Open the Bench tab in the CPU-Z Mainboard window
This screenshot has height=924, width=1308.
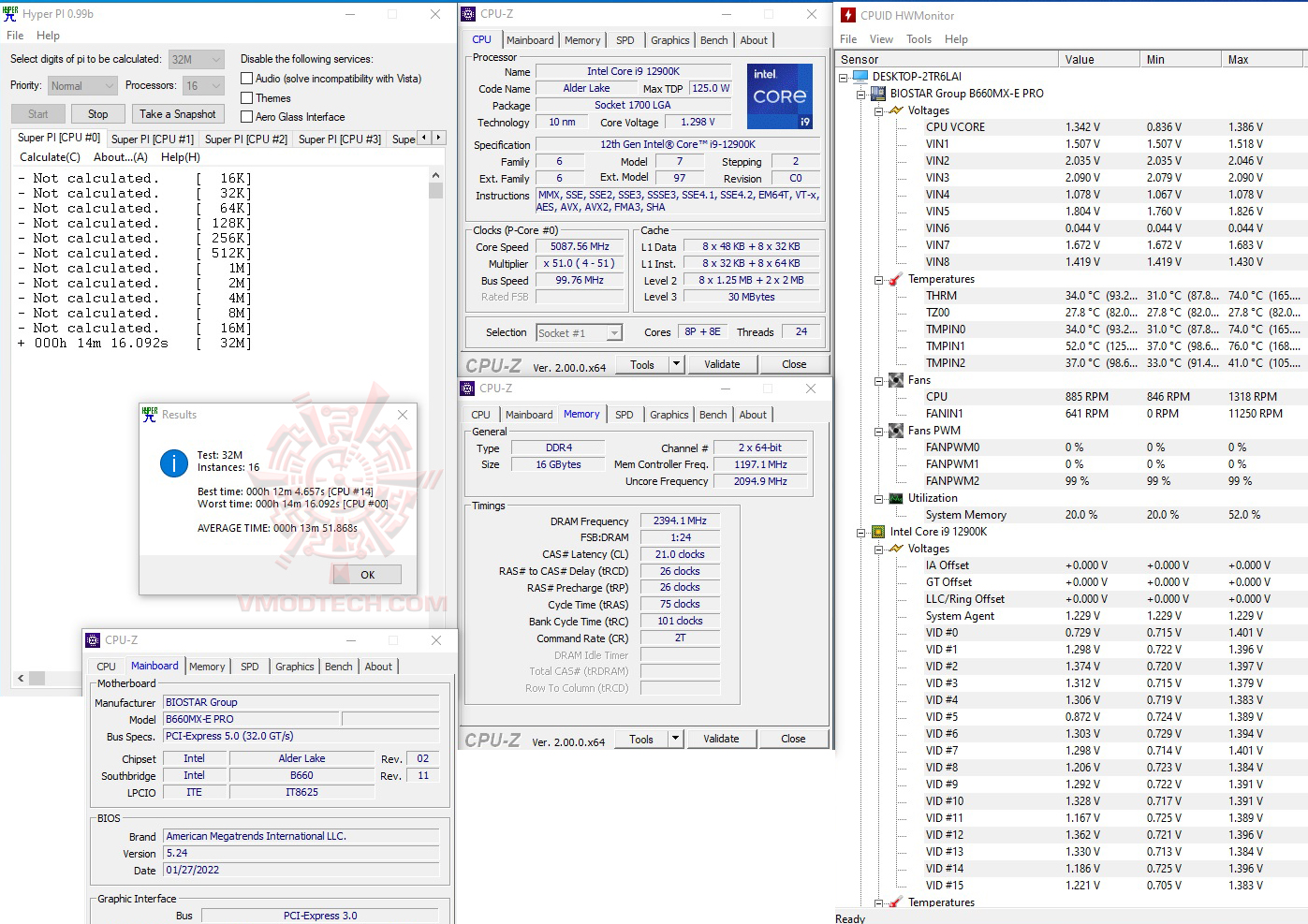pyautogui.click(x=339, y=667)
